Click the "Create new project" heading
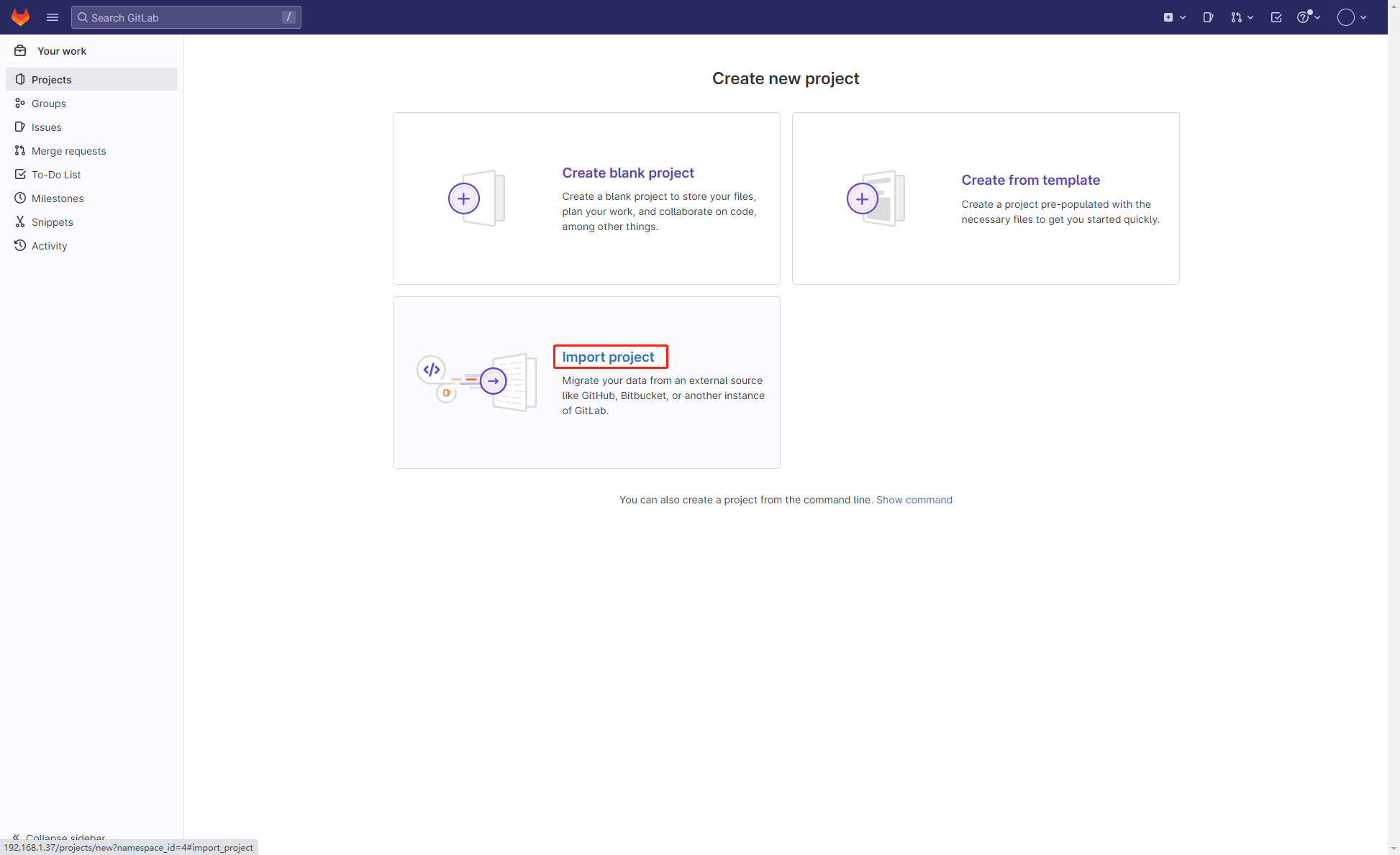The height and width of the screenshot is (855, 1400). [786, 78]
